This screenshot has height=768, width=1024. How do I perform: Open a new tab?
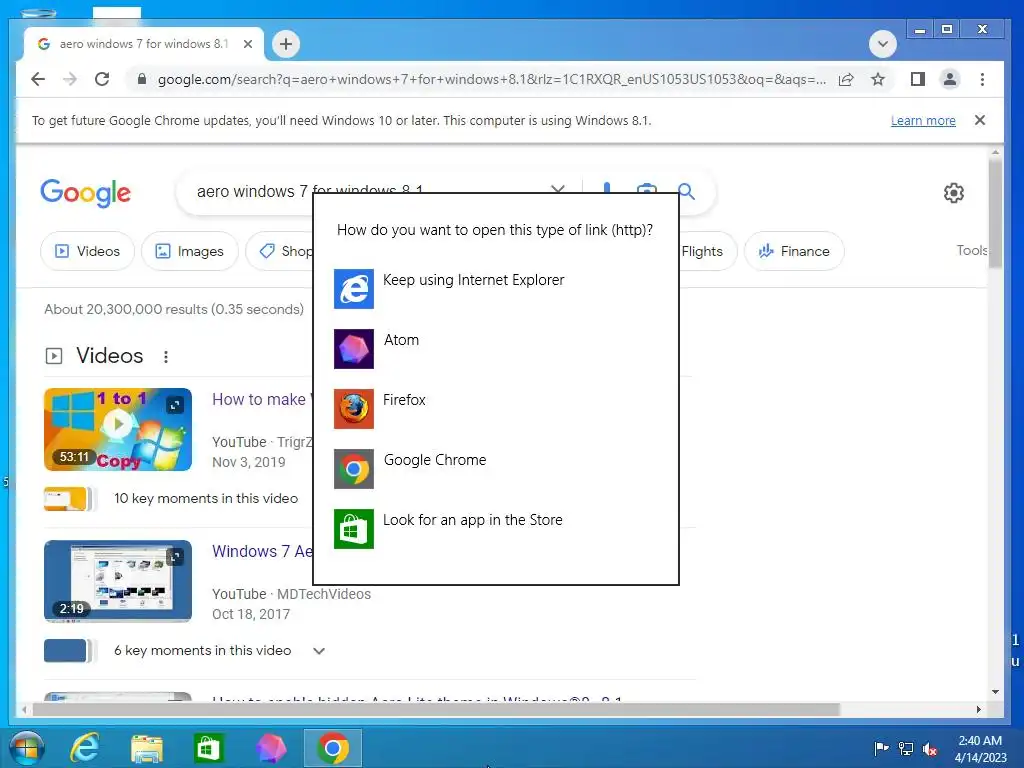pyautogui.click(x=285, y=44)
